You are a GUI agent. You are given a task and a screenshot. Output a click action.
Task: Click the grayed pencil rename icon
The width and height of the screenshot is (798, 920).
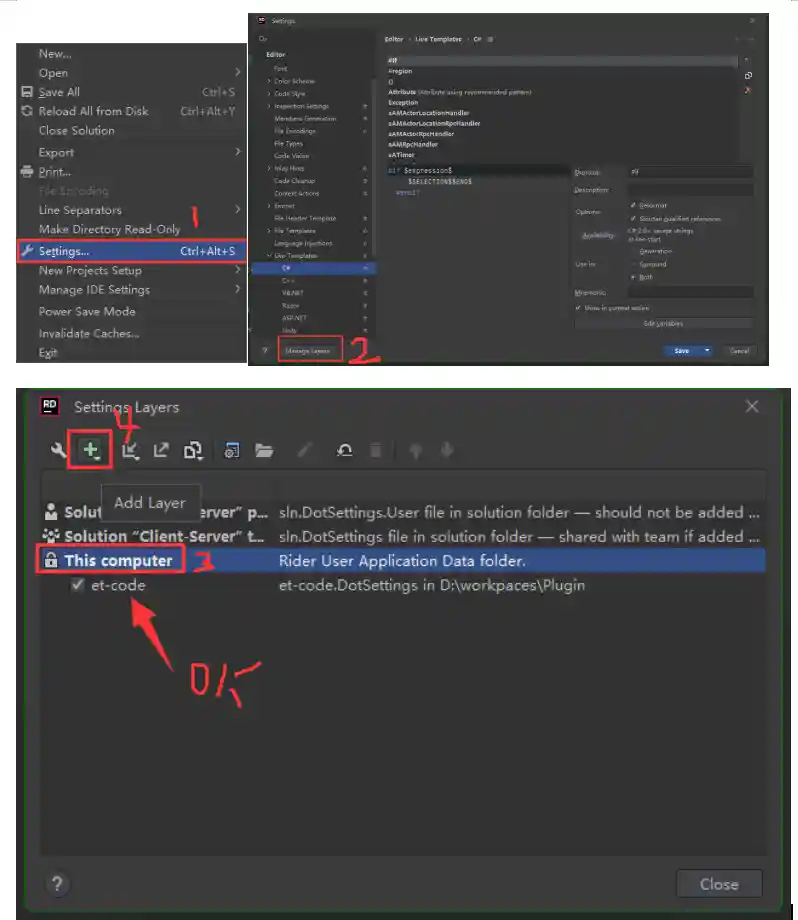coord(304,451)
